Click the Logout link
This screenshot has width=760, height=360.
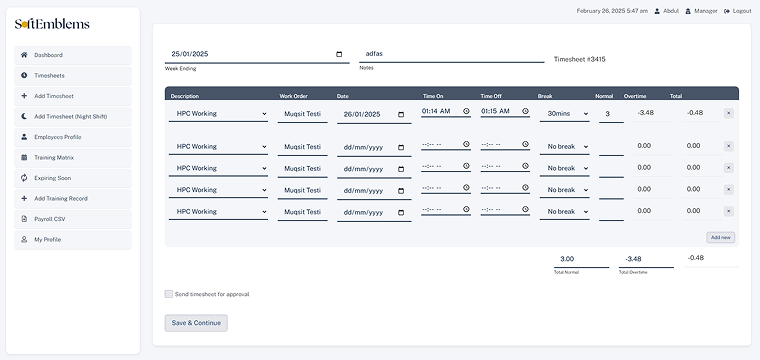click(x=738, y=11)
